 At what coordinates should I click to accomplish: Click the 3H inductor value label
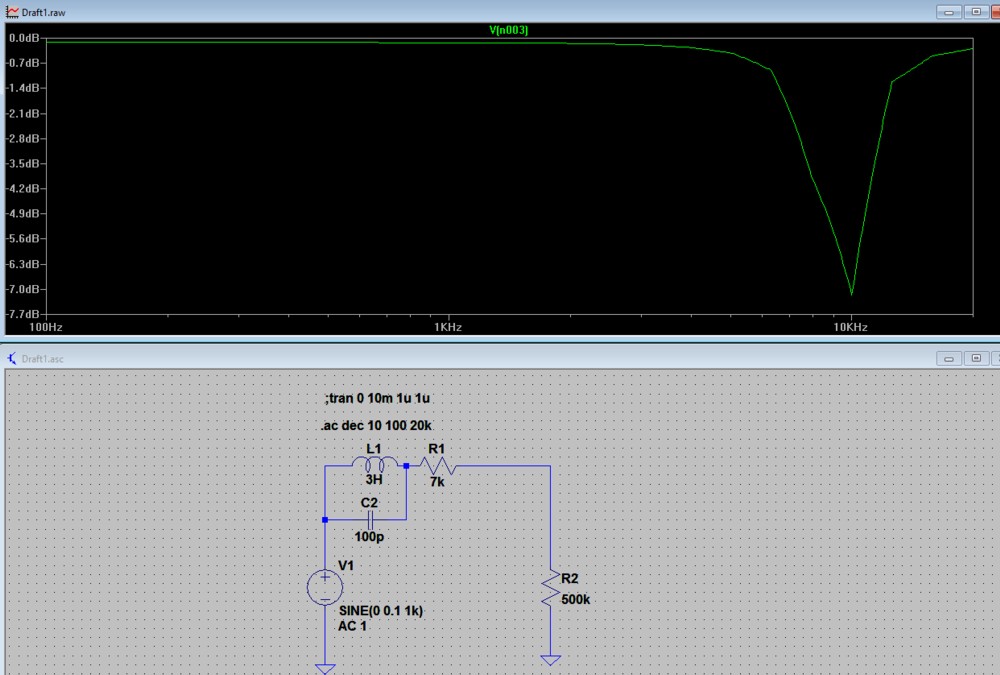[x=374, y=481]
